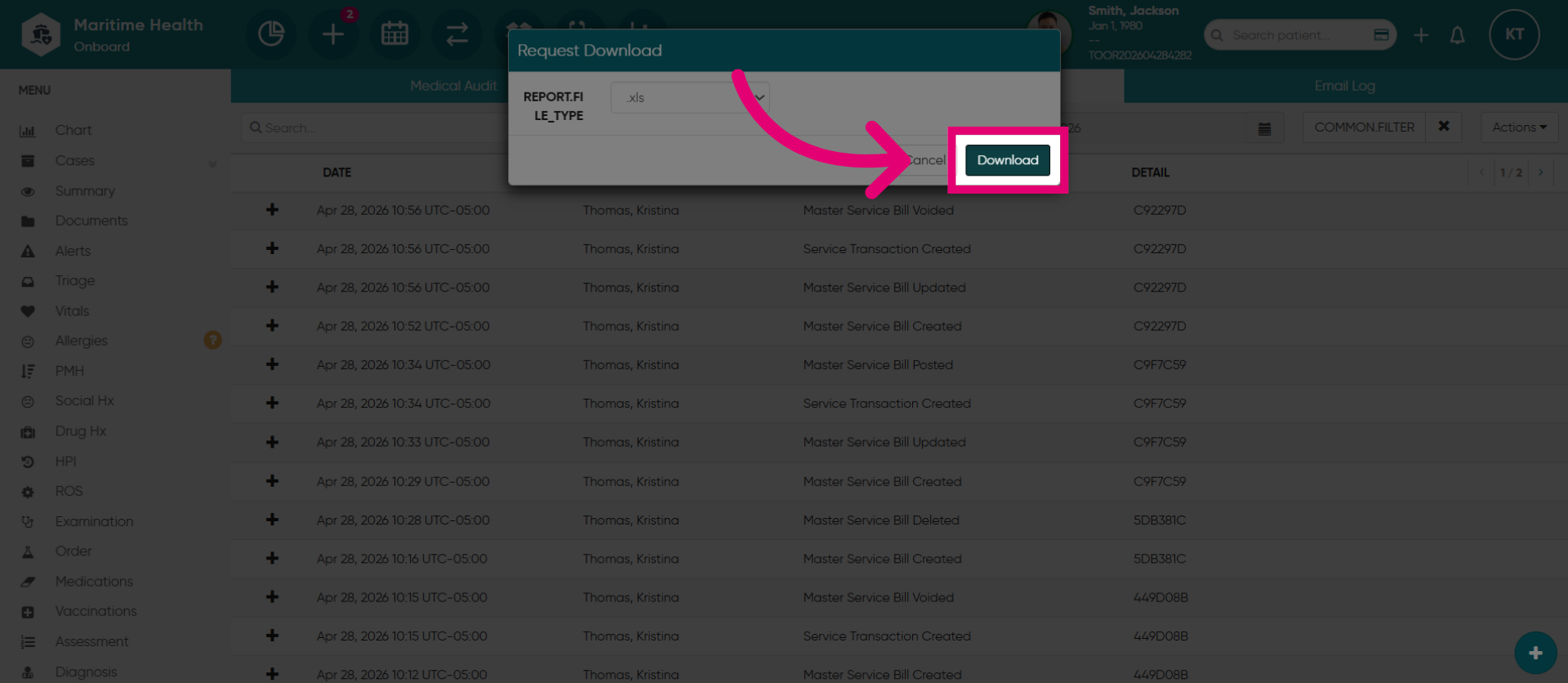Click the plus icon beside the patient search

[x=1421, y=35]
